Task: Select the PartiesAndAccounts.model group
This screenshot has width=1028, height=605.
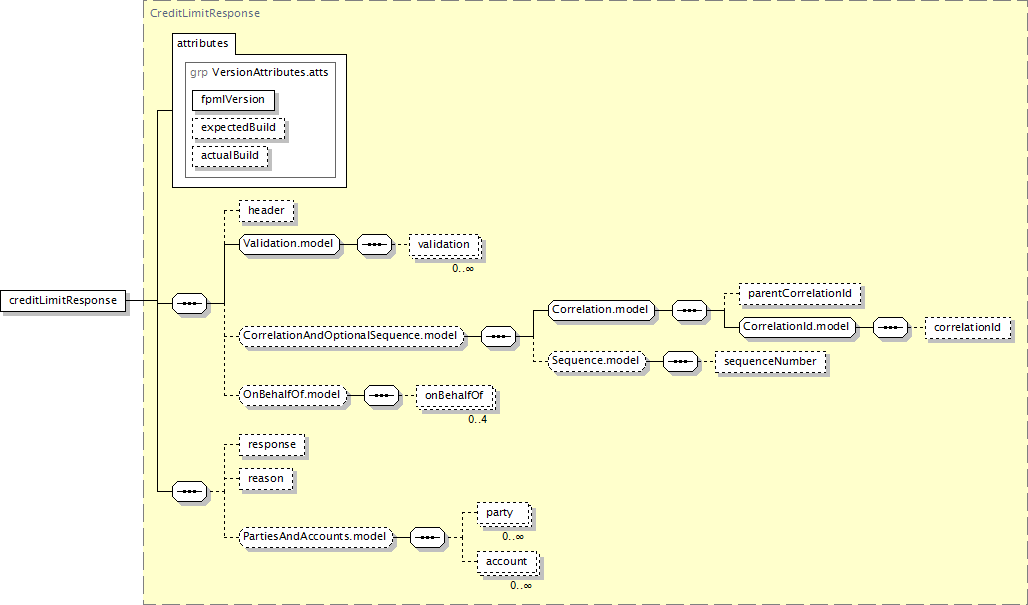Action: tap(316, 537)
